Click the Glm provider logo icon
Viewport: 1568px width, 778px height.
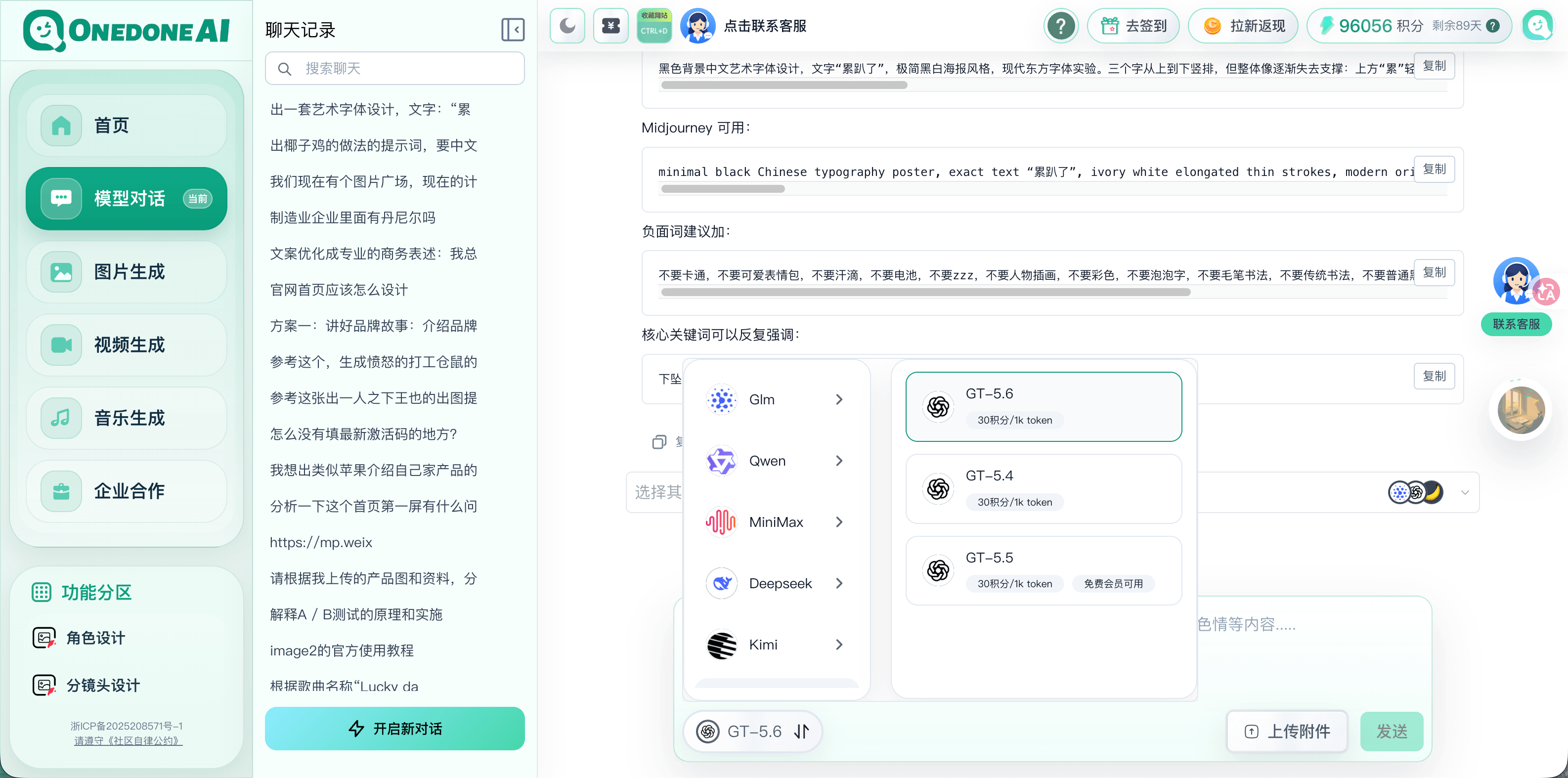(721, 399)
